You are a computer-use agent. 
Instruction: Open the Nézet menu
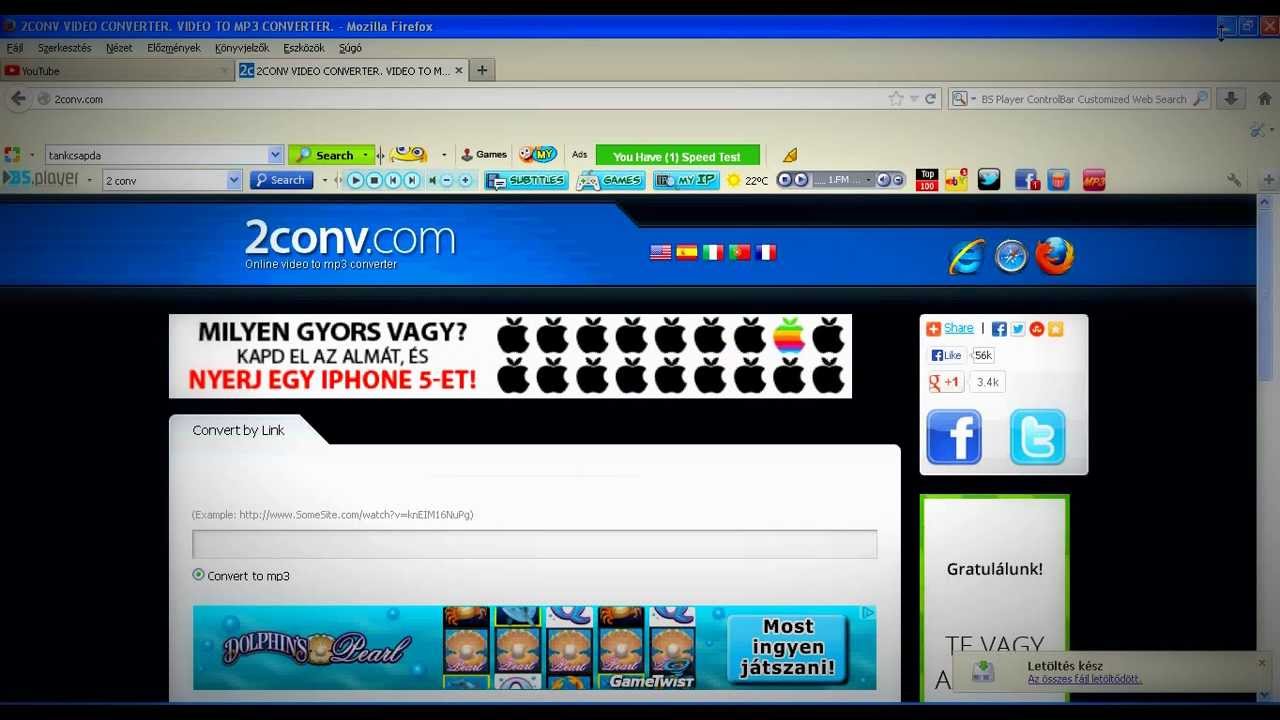click(119, 48)
